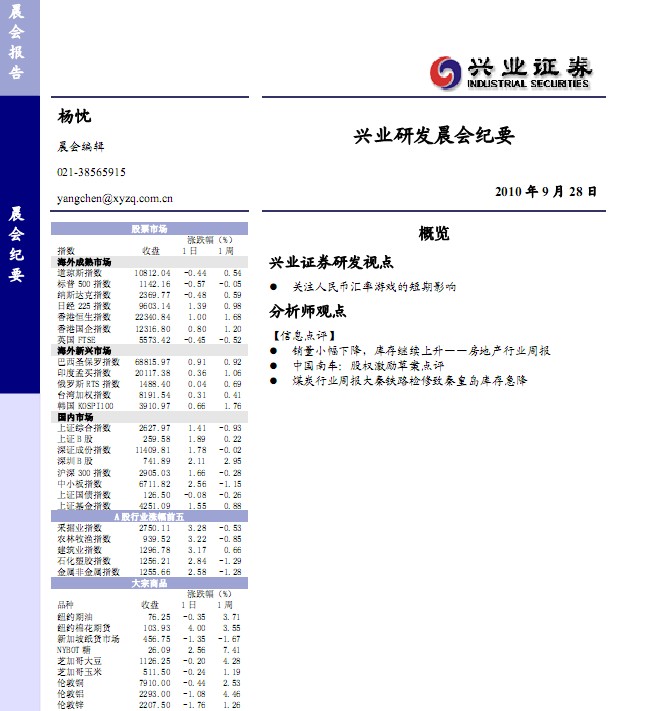
Task: Click the 上证综合指数 row label
Action: click(x=84, y=428)
